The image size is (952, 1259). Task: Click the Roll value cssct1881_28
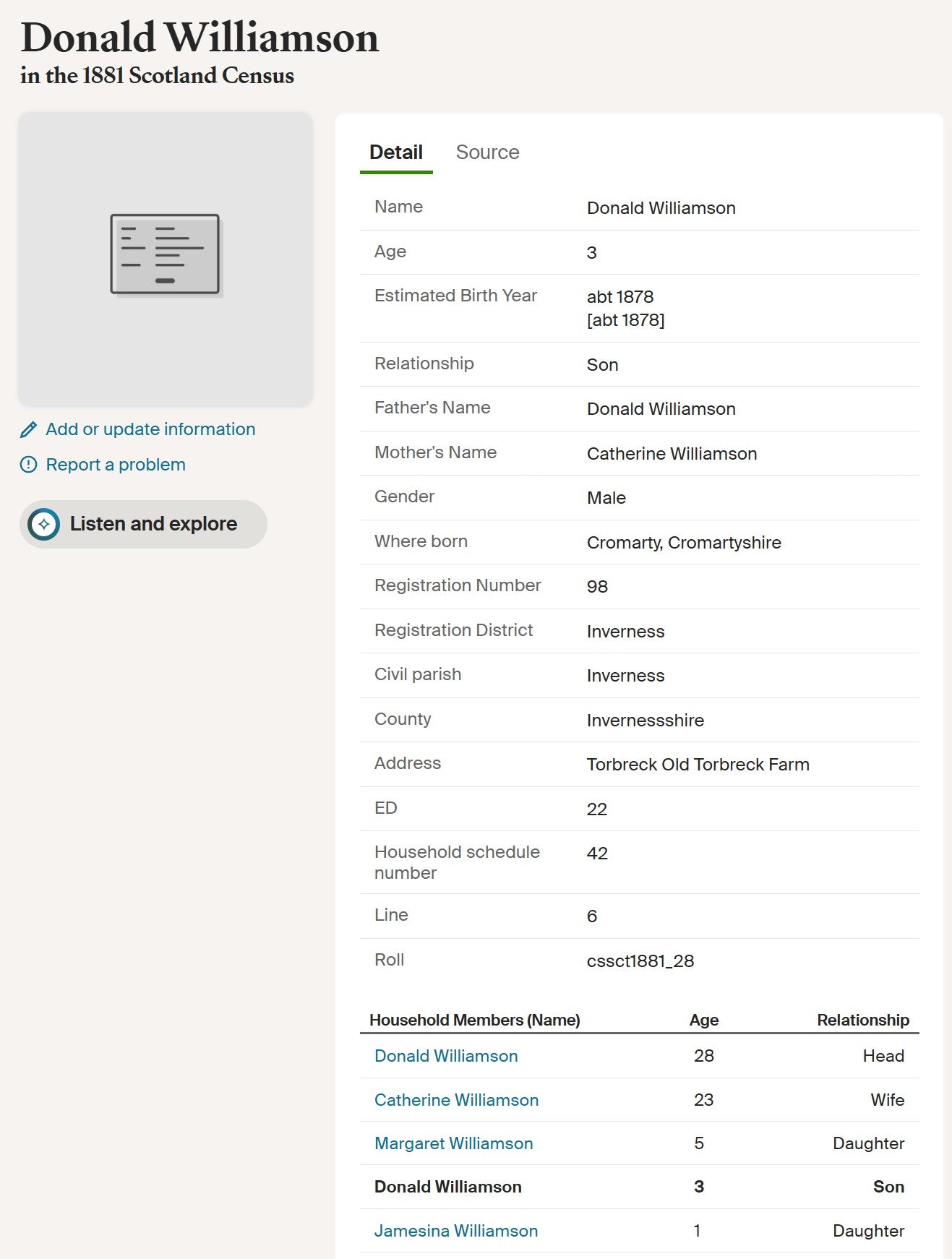(x=640, y=961)
